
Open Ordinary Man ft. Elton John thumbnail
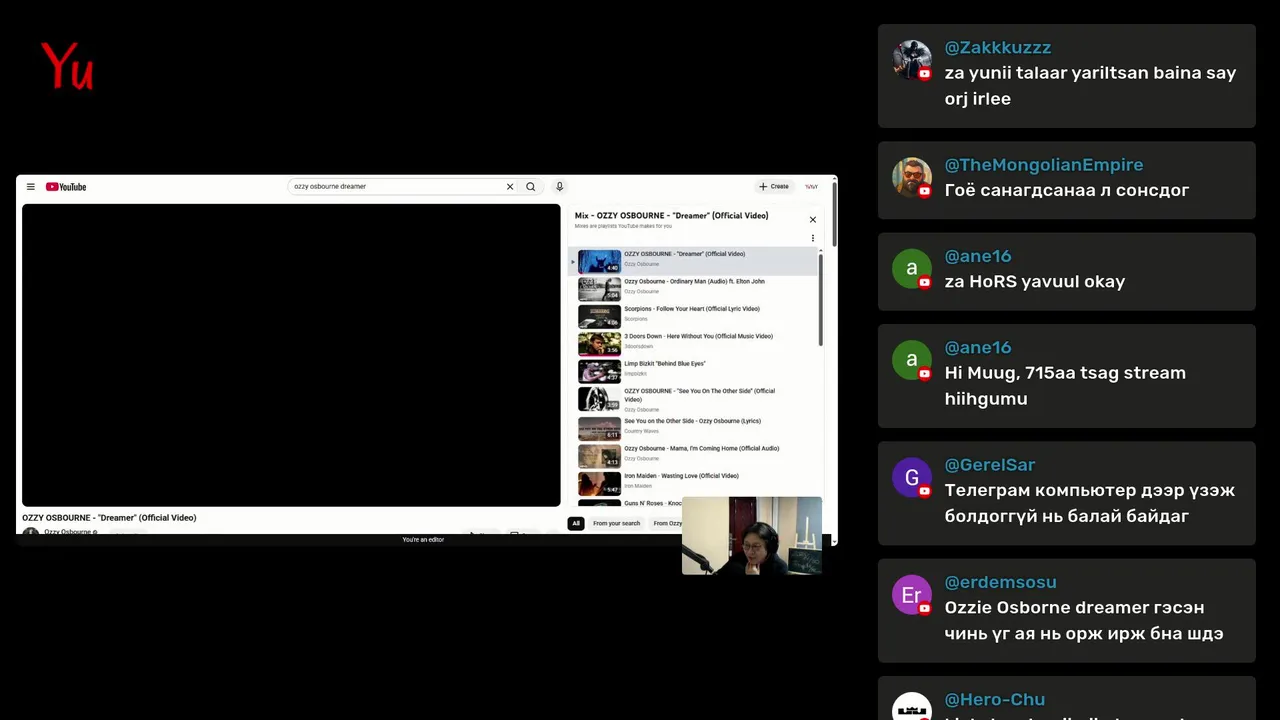click(599, 289)
